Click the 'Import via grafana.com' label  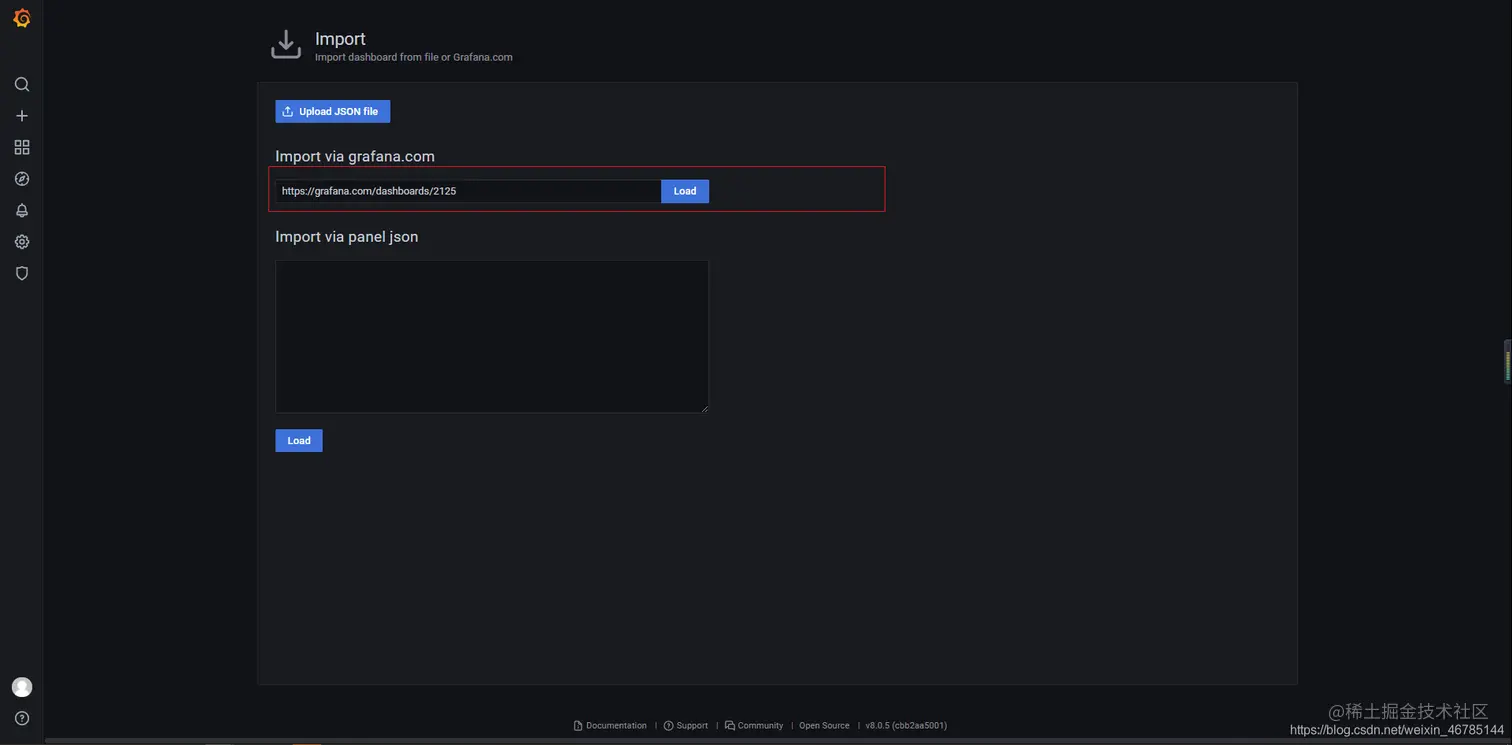[x=355, y=156]
